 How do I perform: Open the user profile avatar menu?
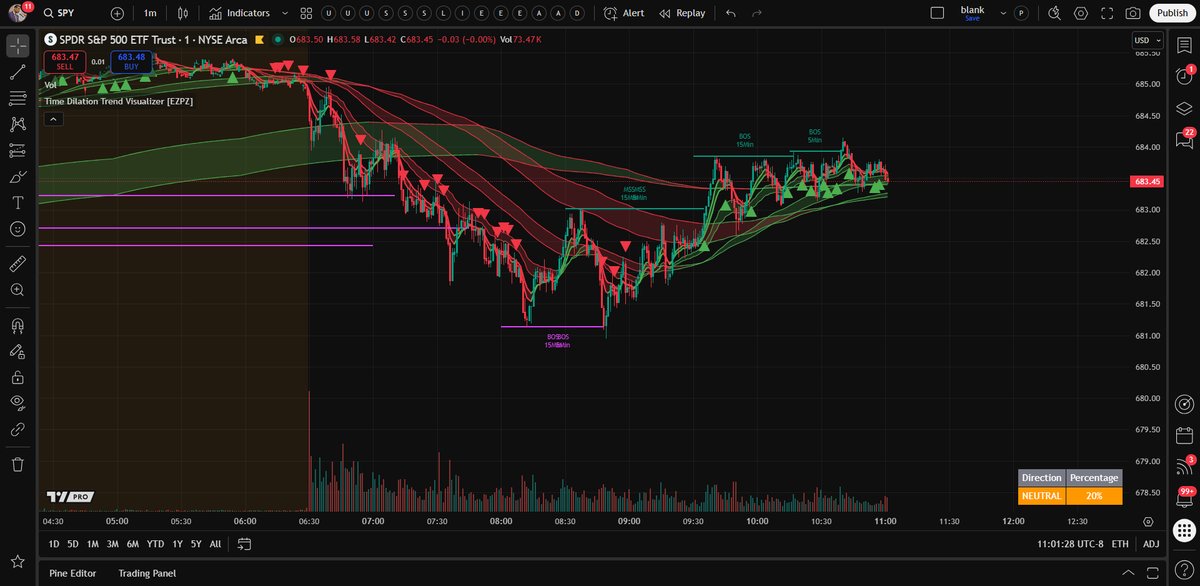tap(17, 13)
